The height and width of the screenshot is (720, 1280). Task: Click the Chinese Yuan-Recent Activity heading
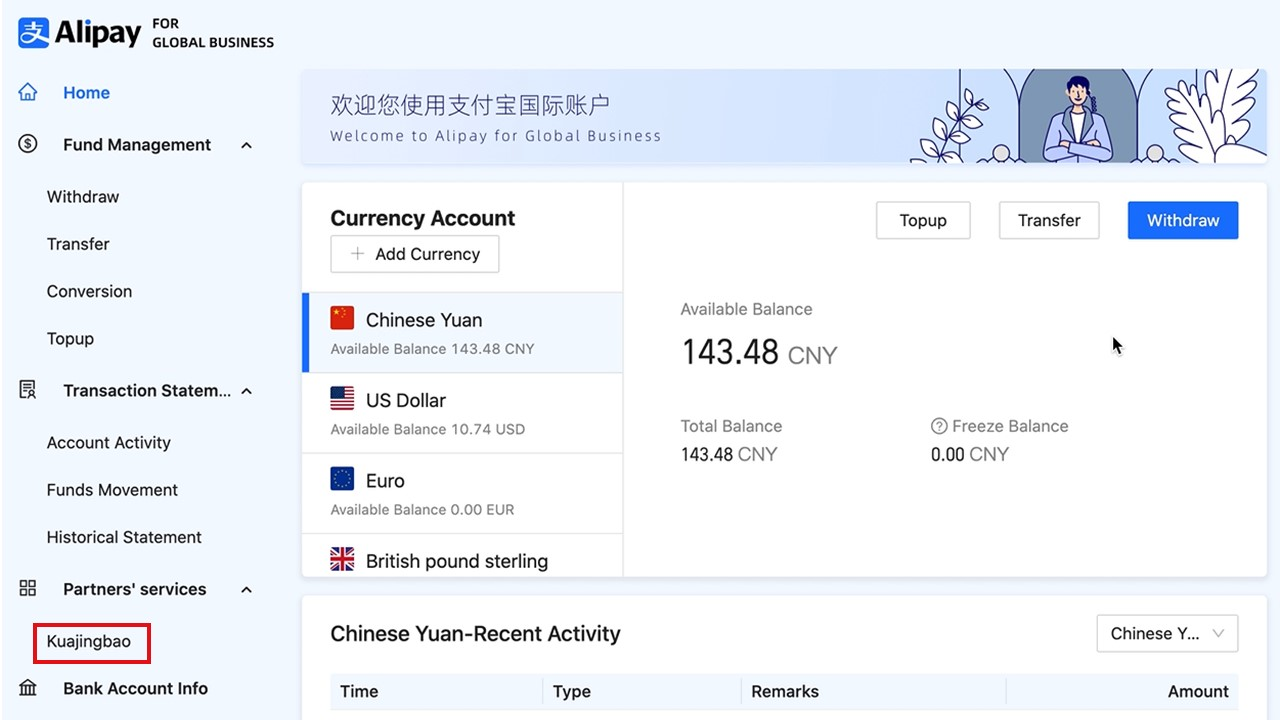point(475,633)
